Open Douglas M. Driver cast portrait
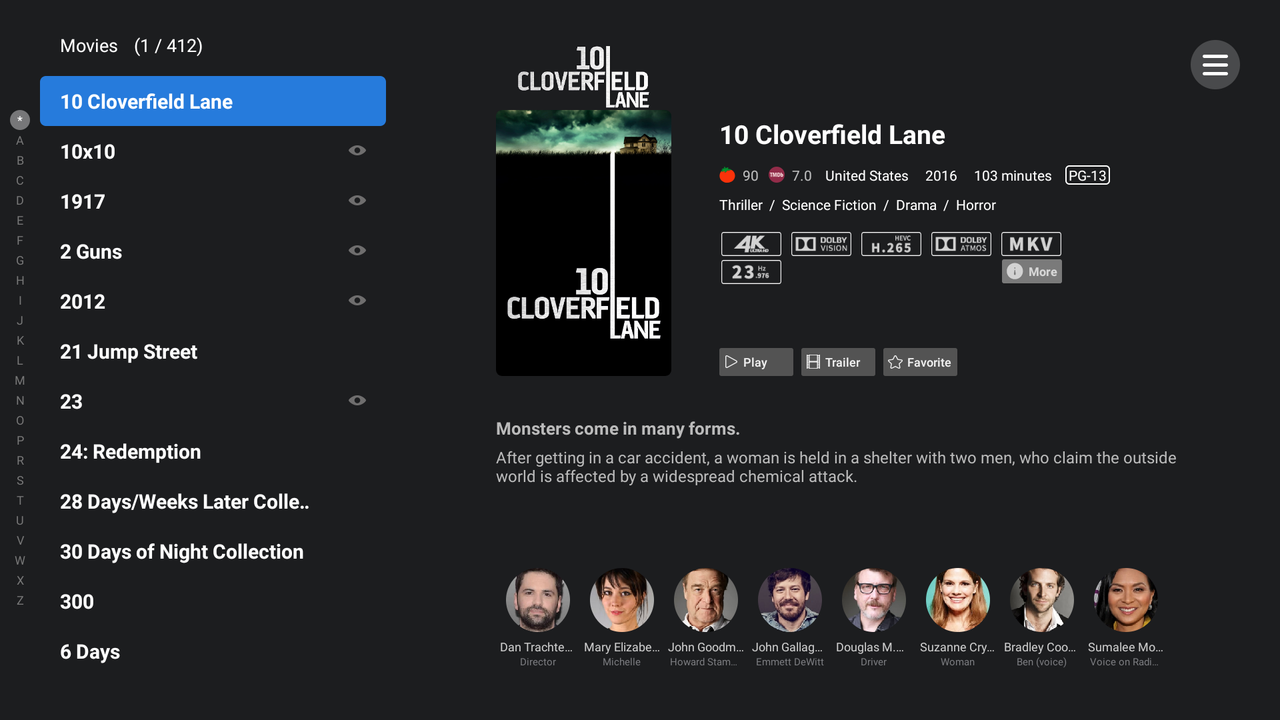 click(x=874, y=600)
